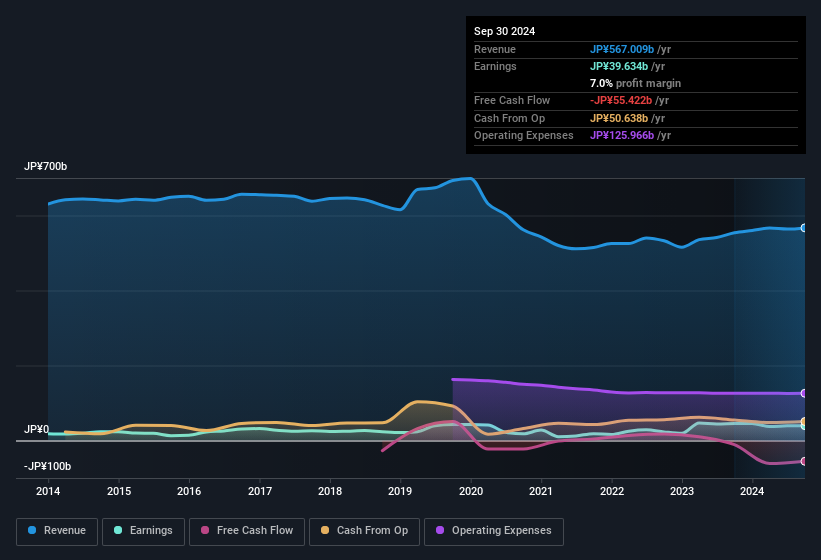Click the orange Cash From Op dot
This screenshot has width=821, height=560.
tap(326, 530)
